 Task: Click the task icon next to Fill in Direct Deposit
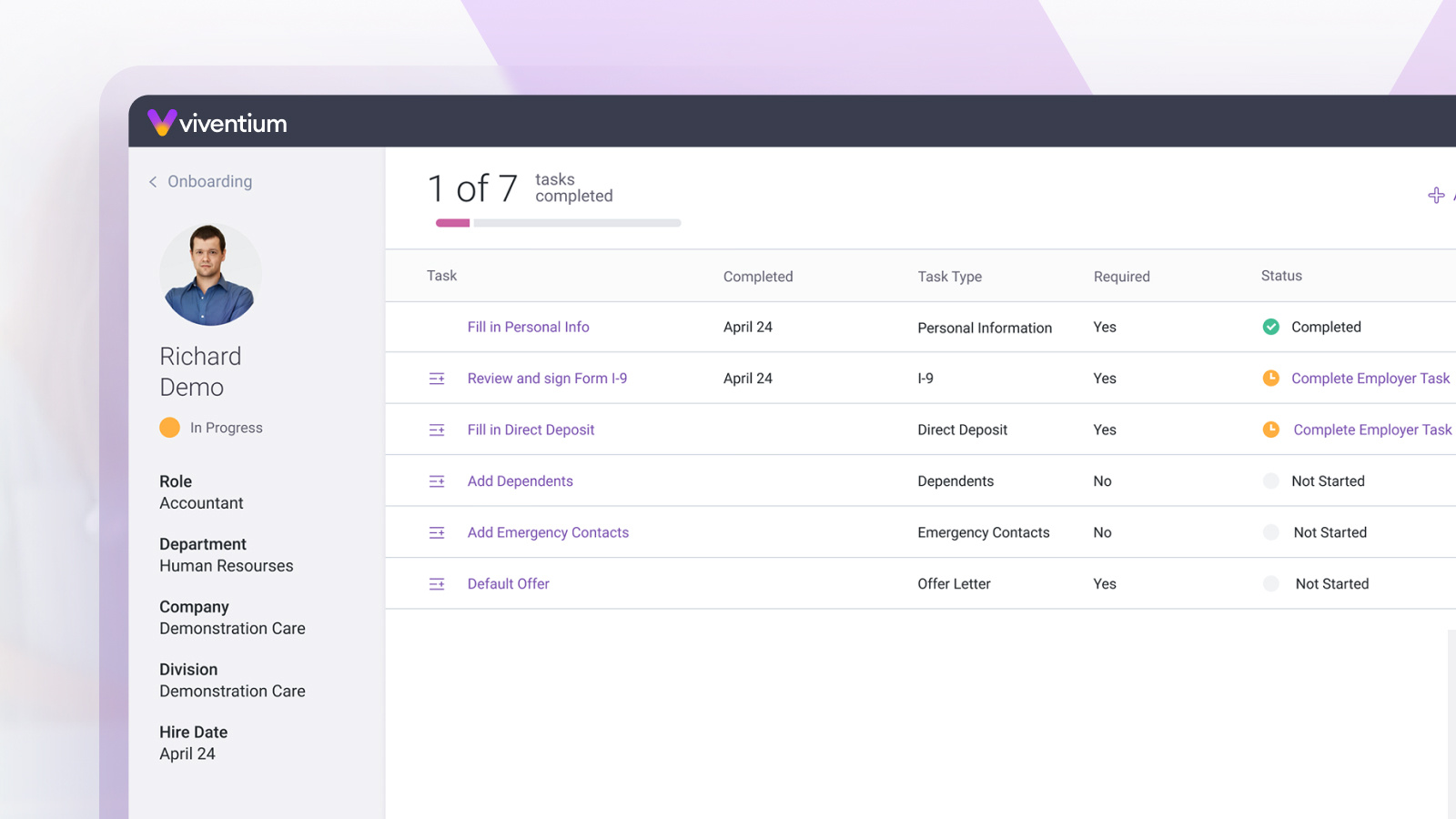click(438, 430)
